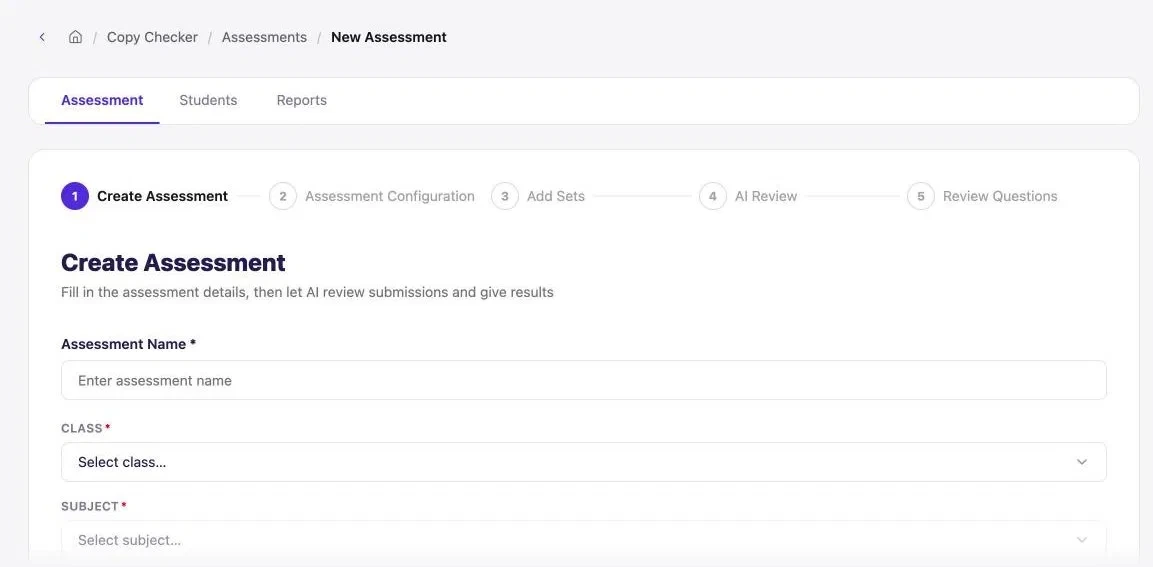Click the assessment details description text
Image resolution: width=1153 pixels, height=567 pixels.
[x=307, y=292]
